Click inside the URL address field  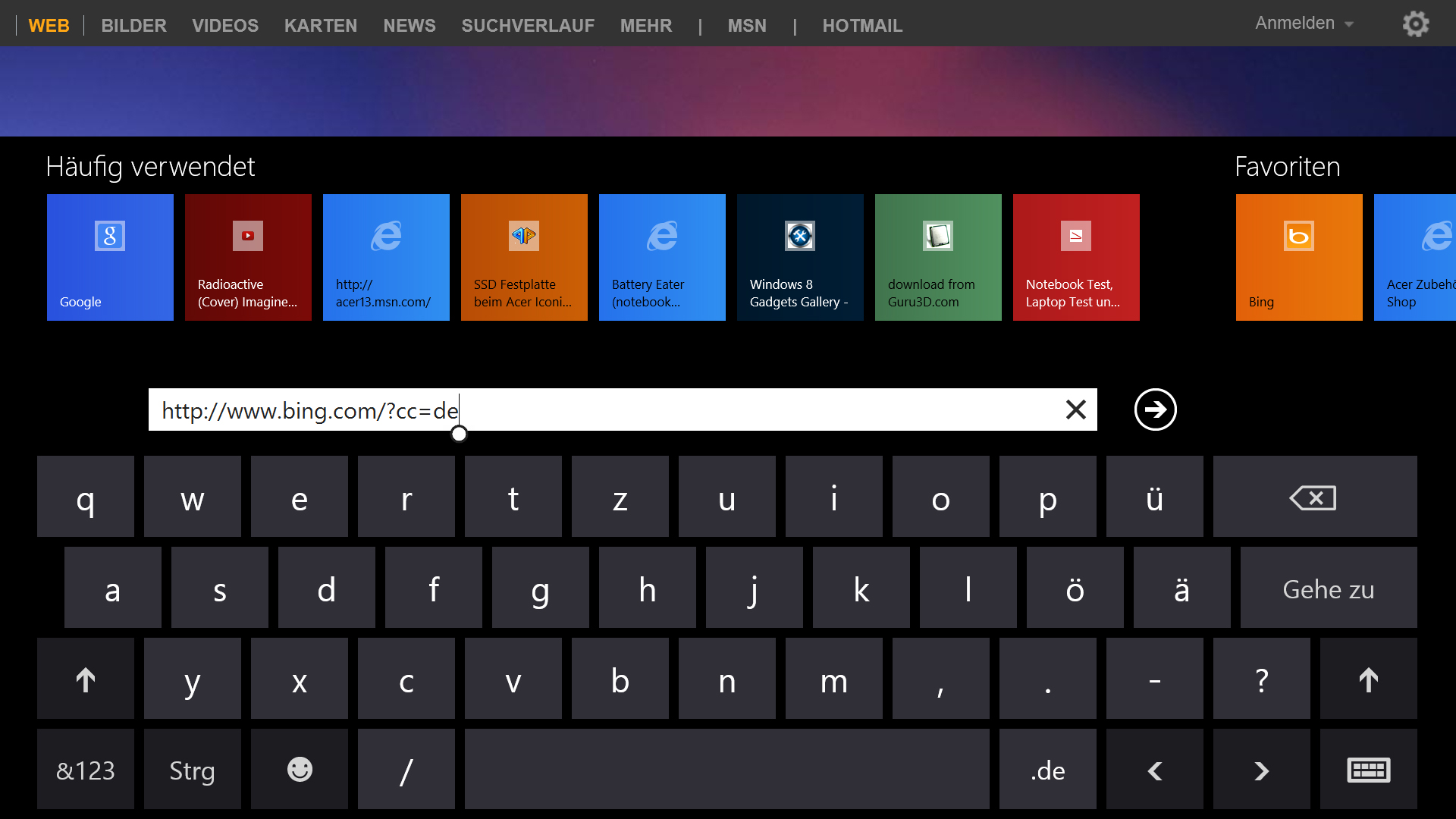(682, 410)
